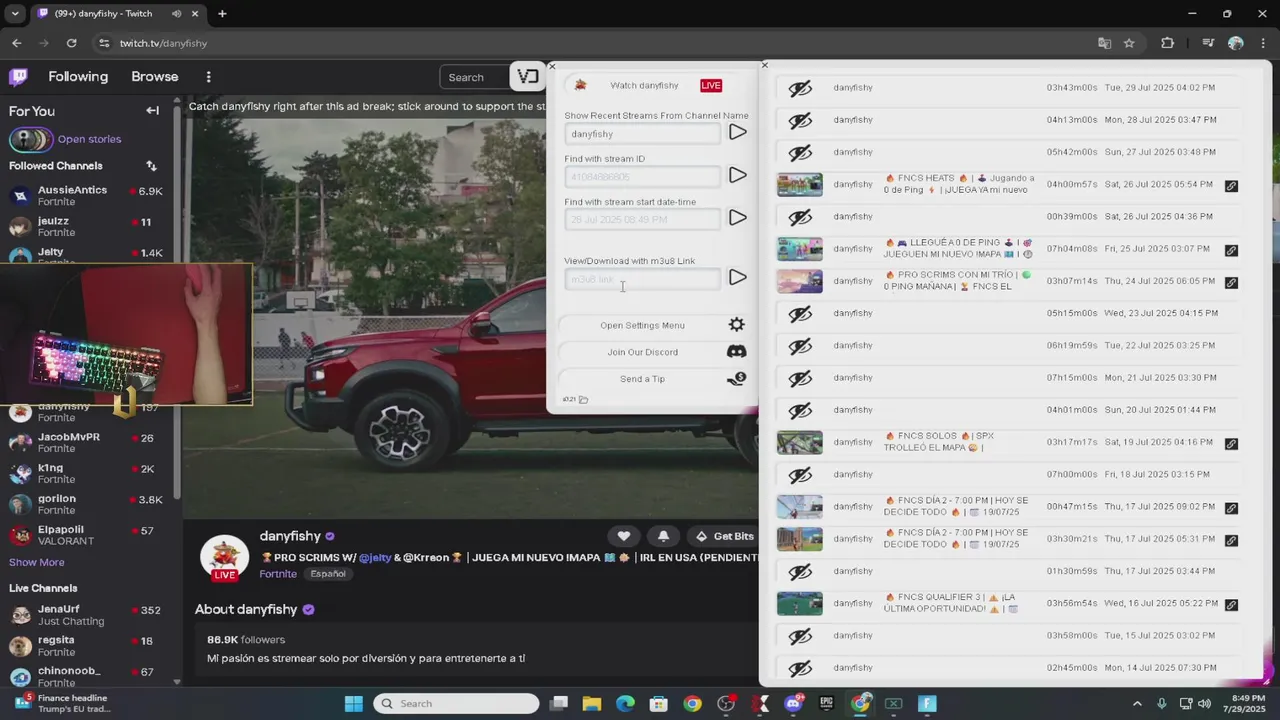
Task: Toggle hidden-eye icon for Sun, 27 Jul 03:48 PM row
Action: click(800, 152)
